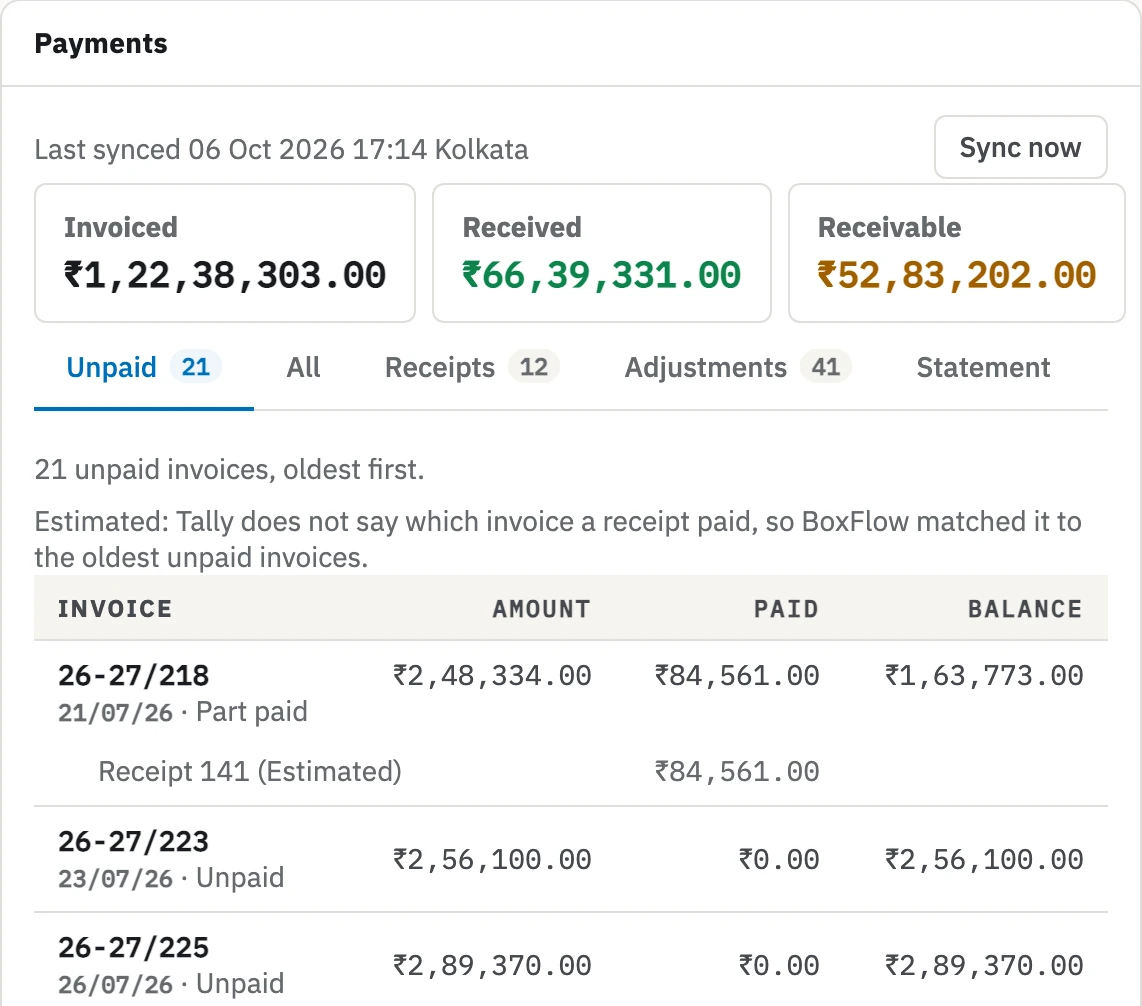Open invoice 26-27/218
Viewport: 1142px width, 1006px height.
(x=134, y=676)
